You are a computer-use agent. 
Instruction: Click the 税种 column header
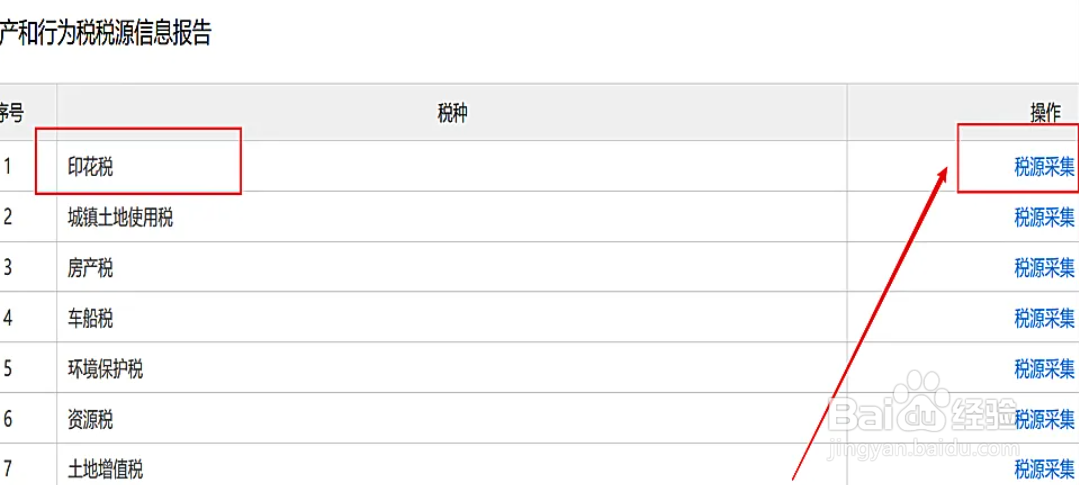click(452, 114)
